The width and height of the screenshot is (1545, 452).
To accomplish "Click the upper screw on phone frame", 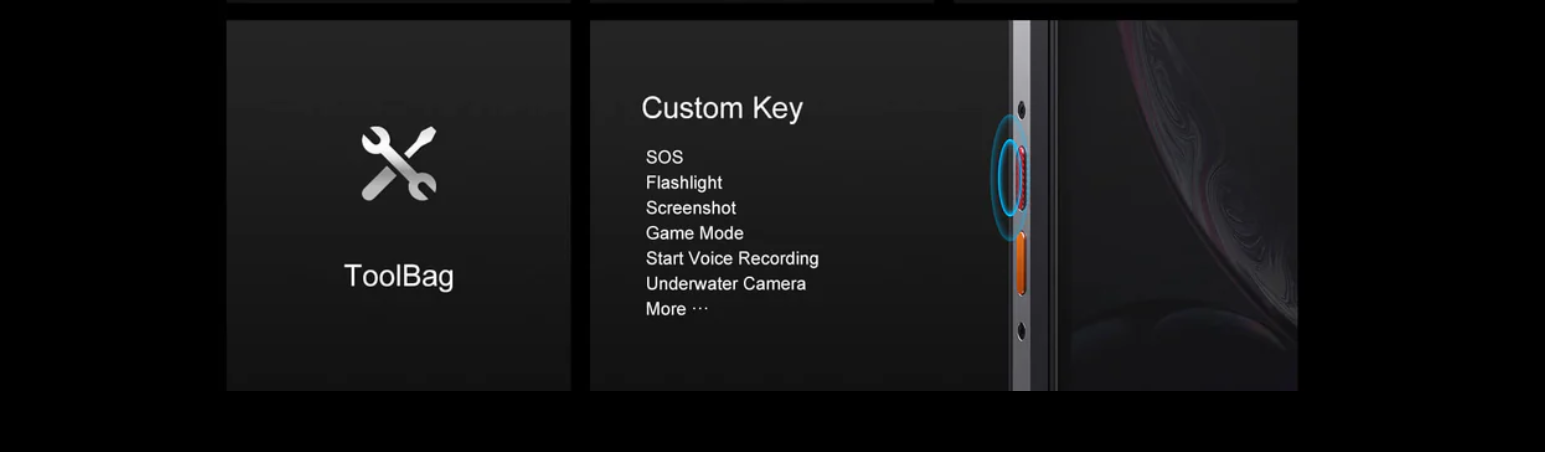I will click(x=1021, y=109).
